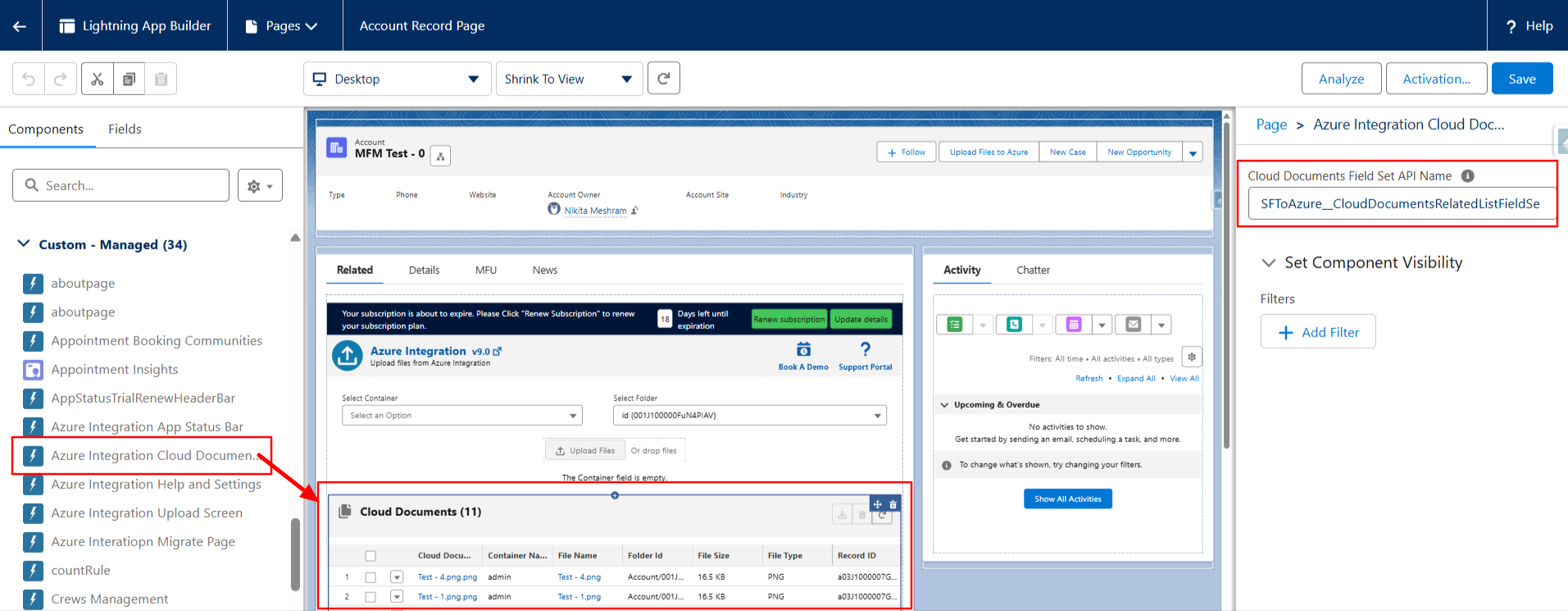
Task: Check the row for Test - 1.png.png
Action: (370, 596)
